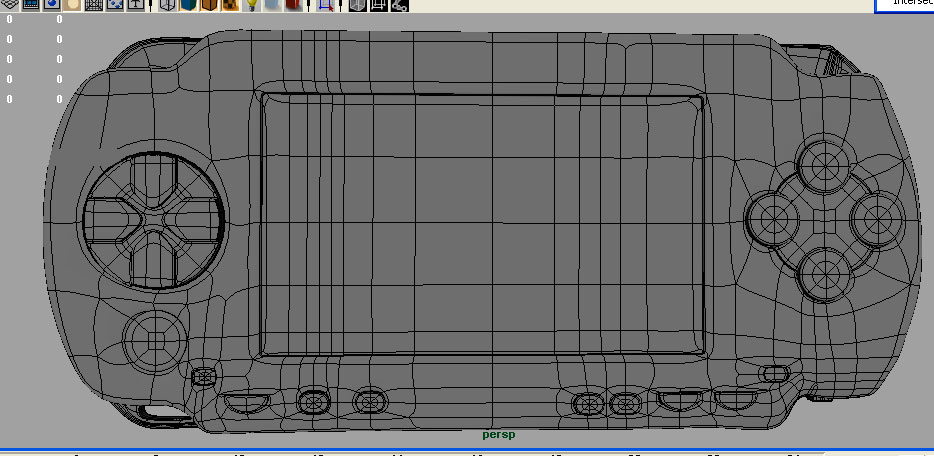Click the highlighted beige icon in panel toolbar
Image resolution: width=934 pixels, height=456 pixels.
73,5
